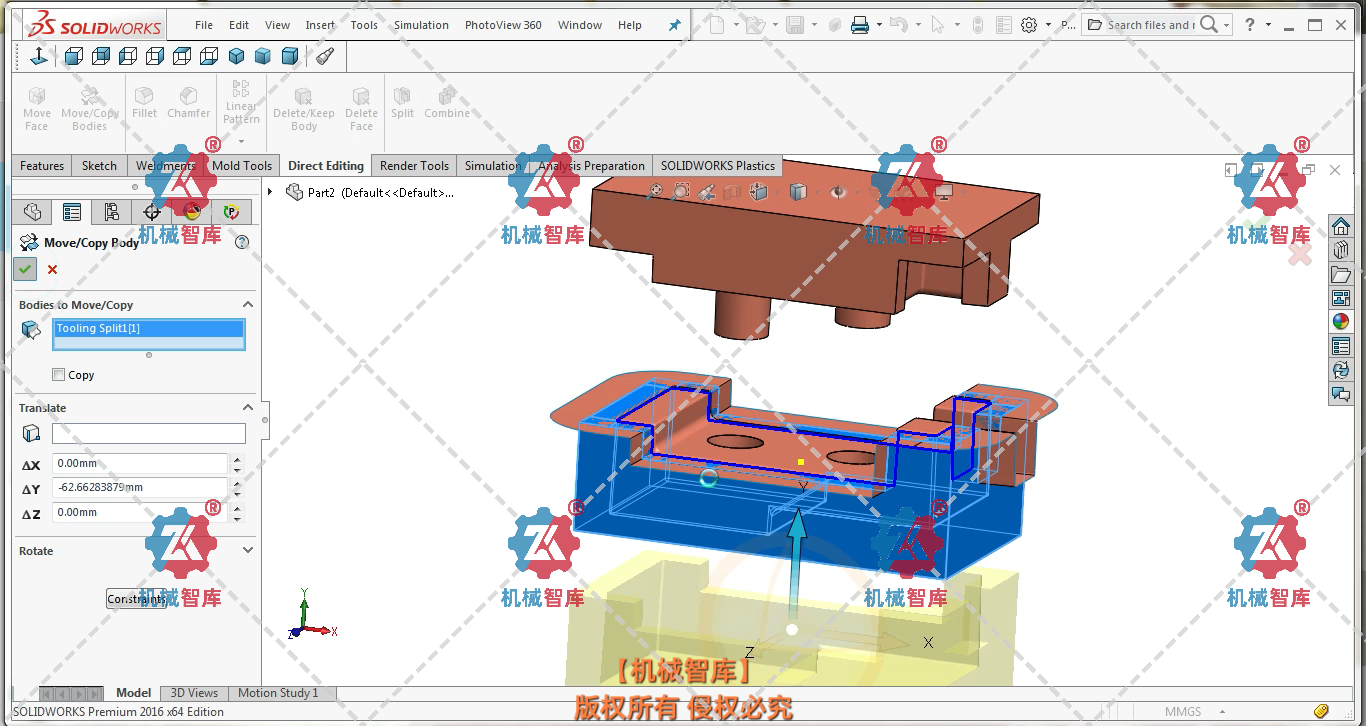The width and height of the screenshot is (1366, 726).
Task: Click the ΔZ translation value field
Action: tap(140, 512)
